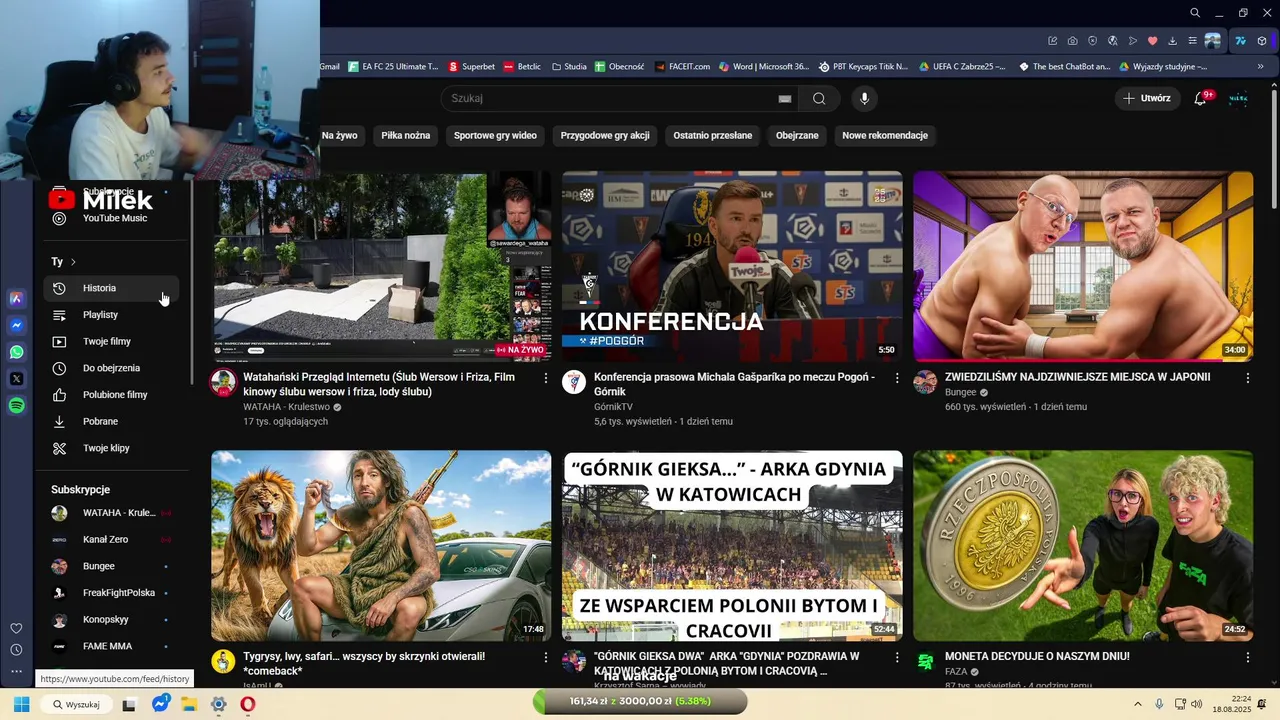Screen dimensions: 1280x720
Task: Select the Ostatnio przesłane chip
Action: (713, 135)
